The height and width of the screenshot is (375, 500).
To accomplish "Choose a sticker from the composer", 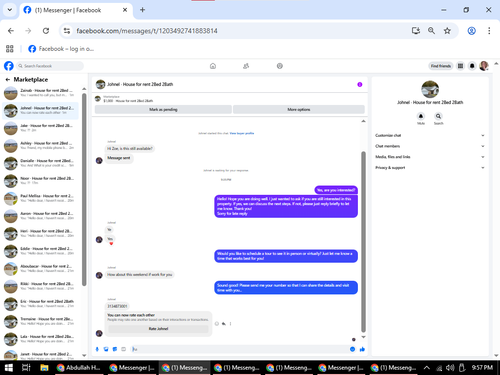I will click(x=115, y=349).
